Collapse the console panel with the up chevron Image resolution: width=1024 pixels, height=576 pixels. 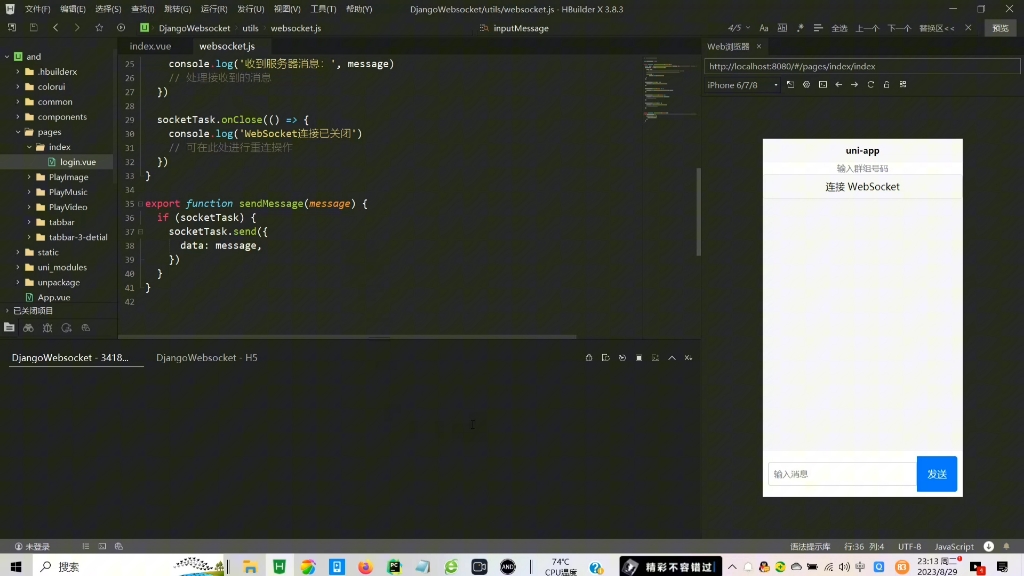pyautogui.click(x=671, y=358)
